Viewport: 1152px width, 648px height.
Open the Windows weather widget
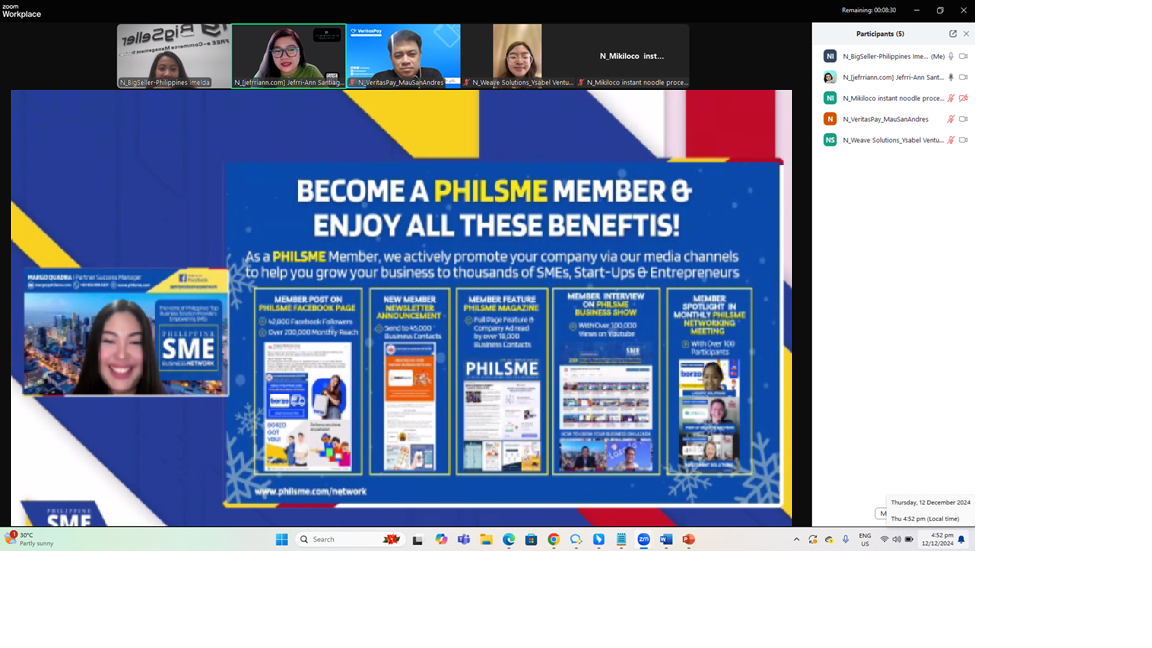tap(30, 539)
